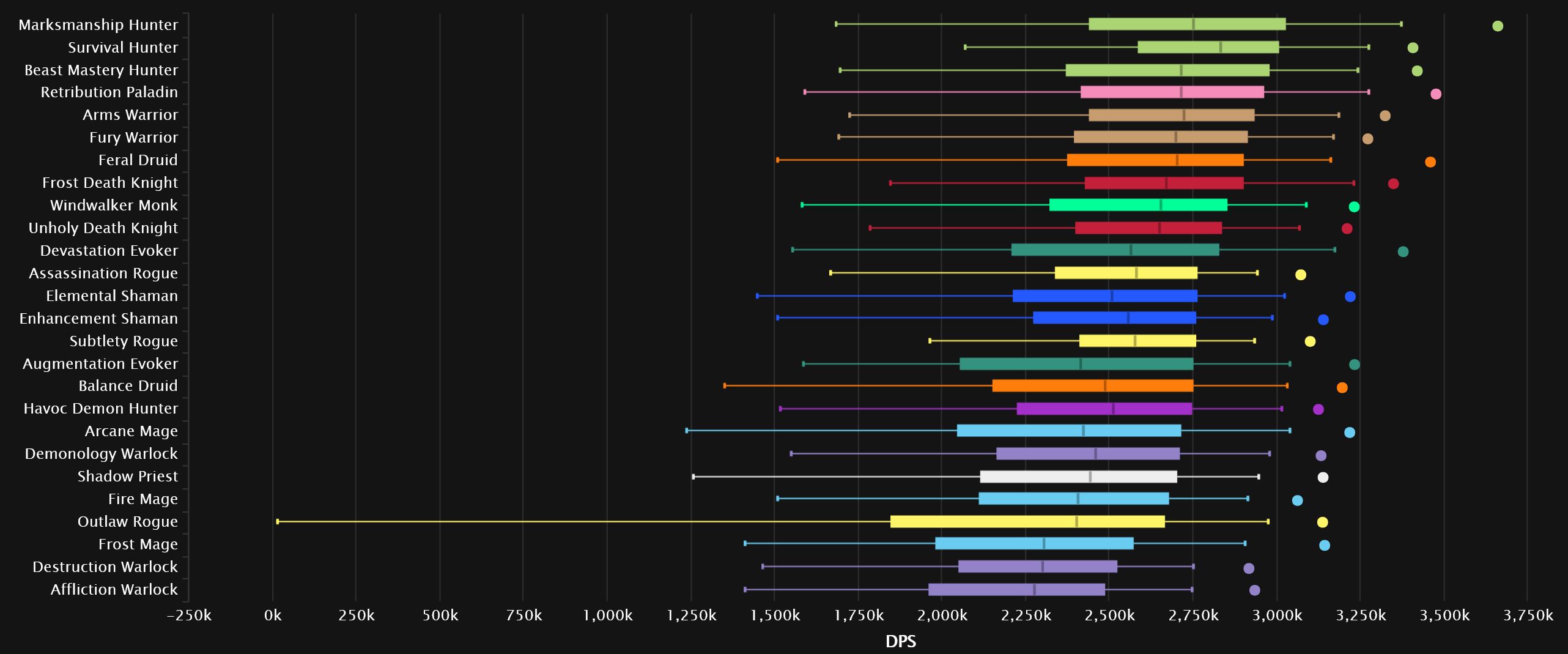Click the Demonology Warlock label

coord(102,454)
